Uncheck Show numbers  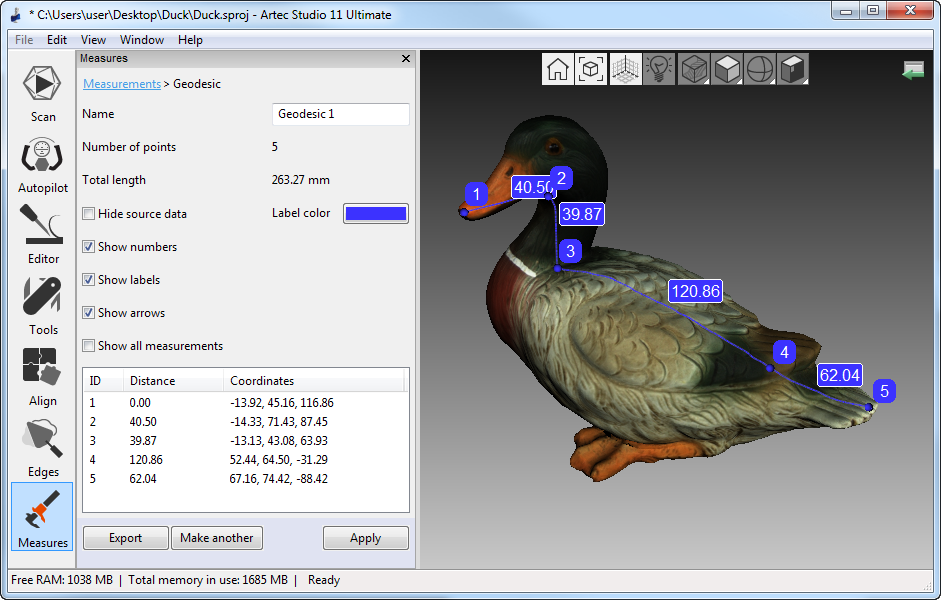(x=88, y=247)
